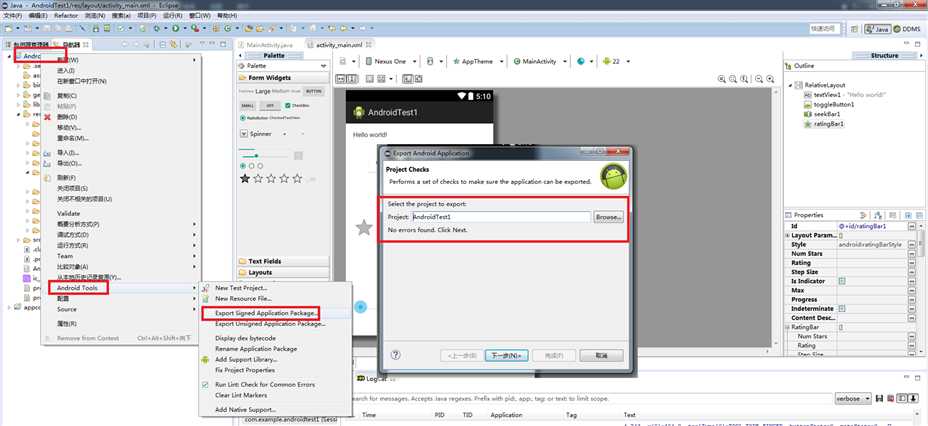Collapse the RelativeLayout node in Outline

[x=791, y=85]
